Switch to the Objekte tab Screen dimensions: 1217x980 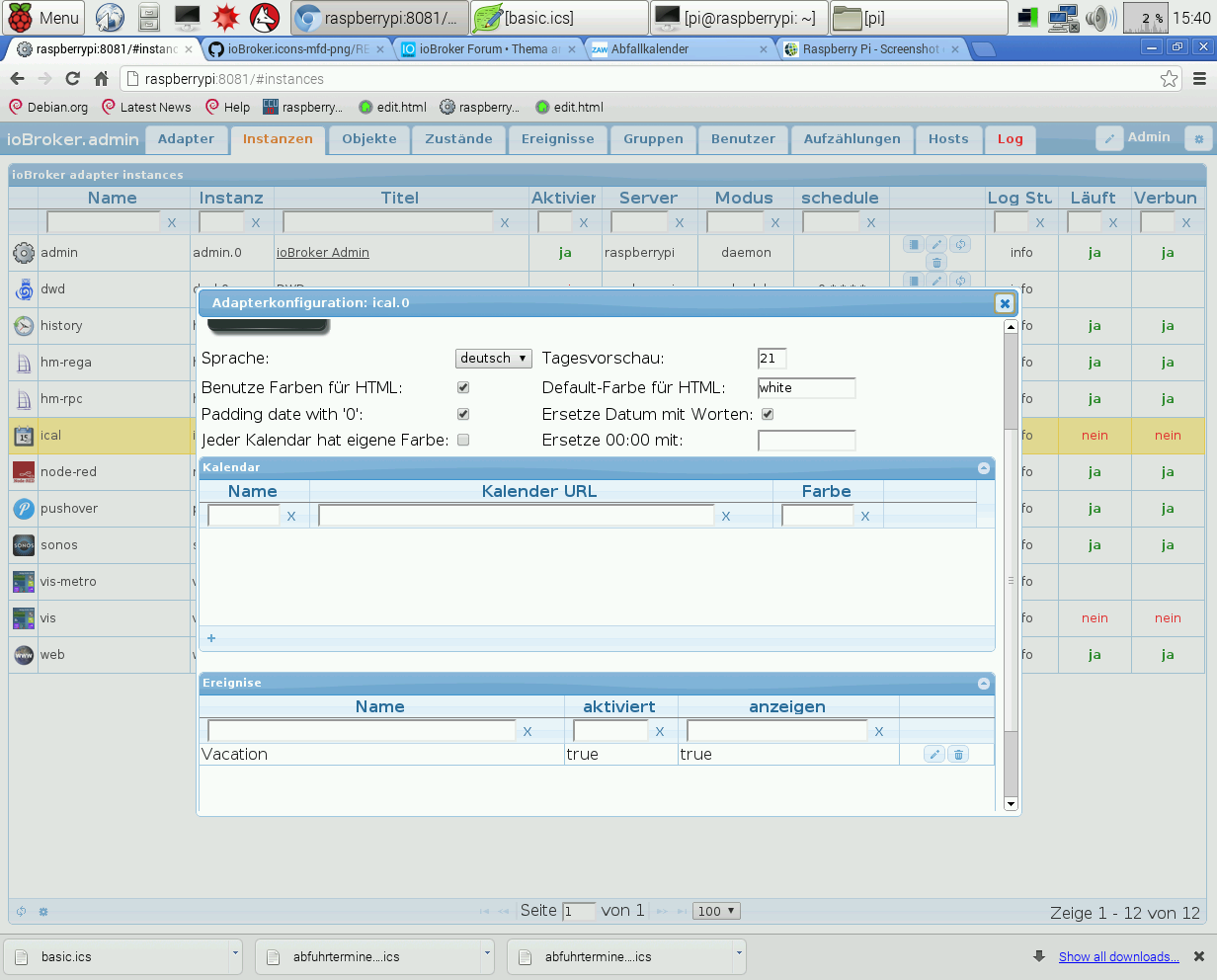pos(368,139)
